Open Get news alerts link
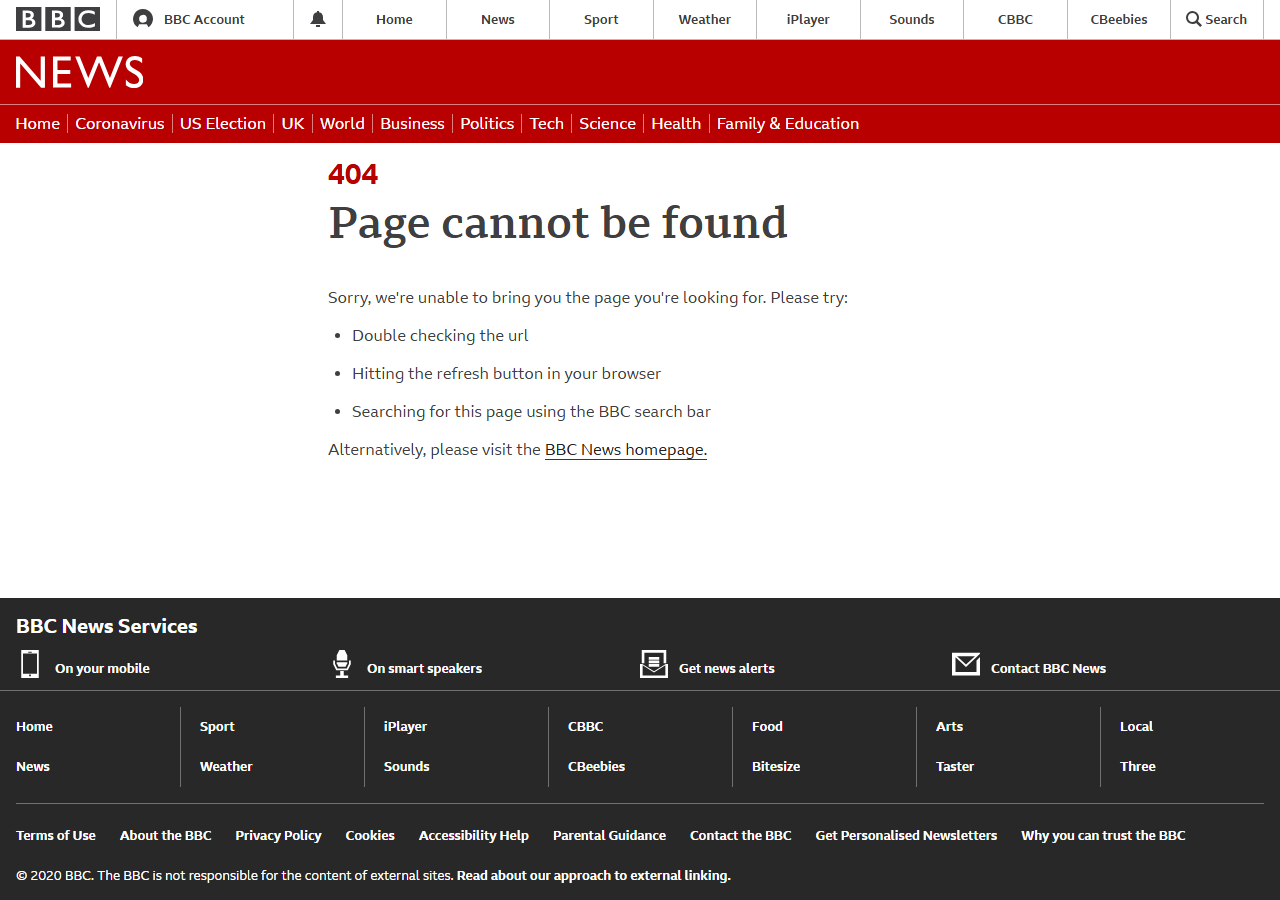 727,668
